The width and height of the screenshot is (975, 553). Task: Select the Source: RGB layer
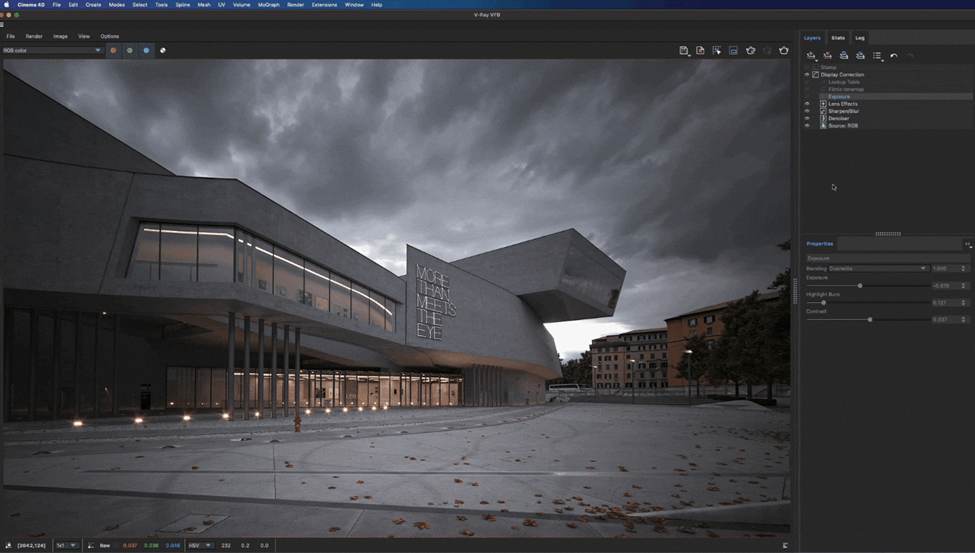[843, 126]
